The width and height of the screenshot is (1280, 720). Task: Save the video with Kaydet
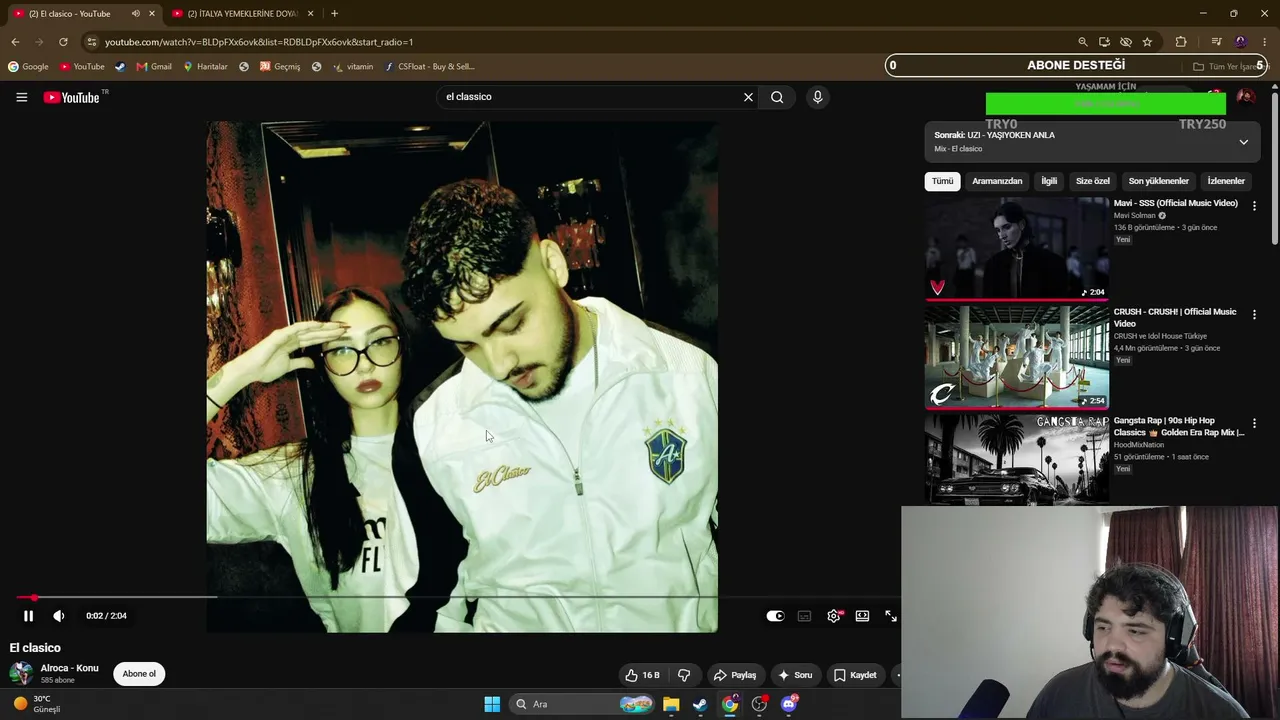coord(855,675)
